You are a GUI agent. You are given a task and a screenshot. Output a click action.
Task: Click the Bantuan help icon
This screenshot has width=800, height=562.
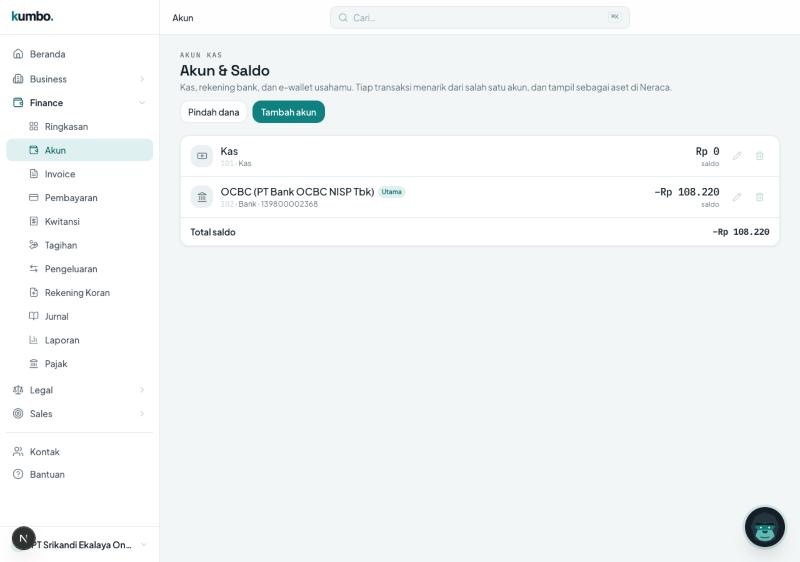(18, 474)
